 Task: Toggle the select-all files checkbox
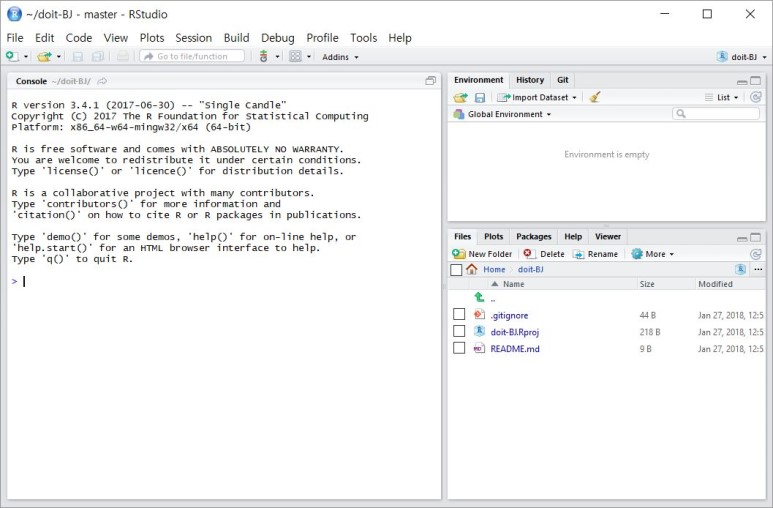point(456,270)
